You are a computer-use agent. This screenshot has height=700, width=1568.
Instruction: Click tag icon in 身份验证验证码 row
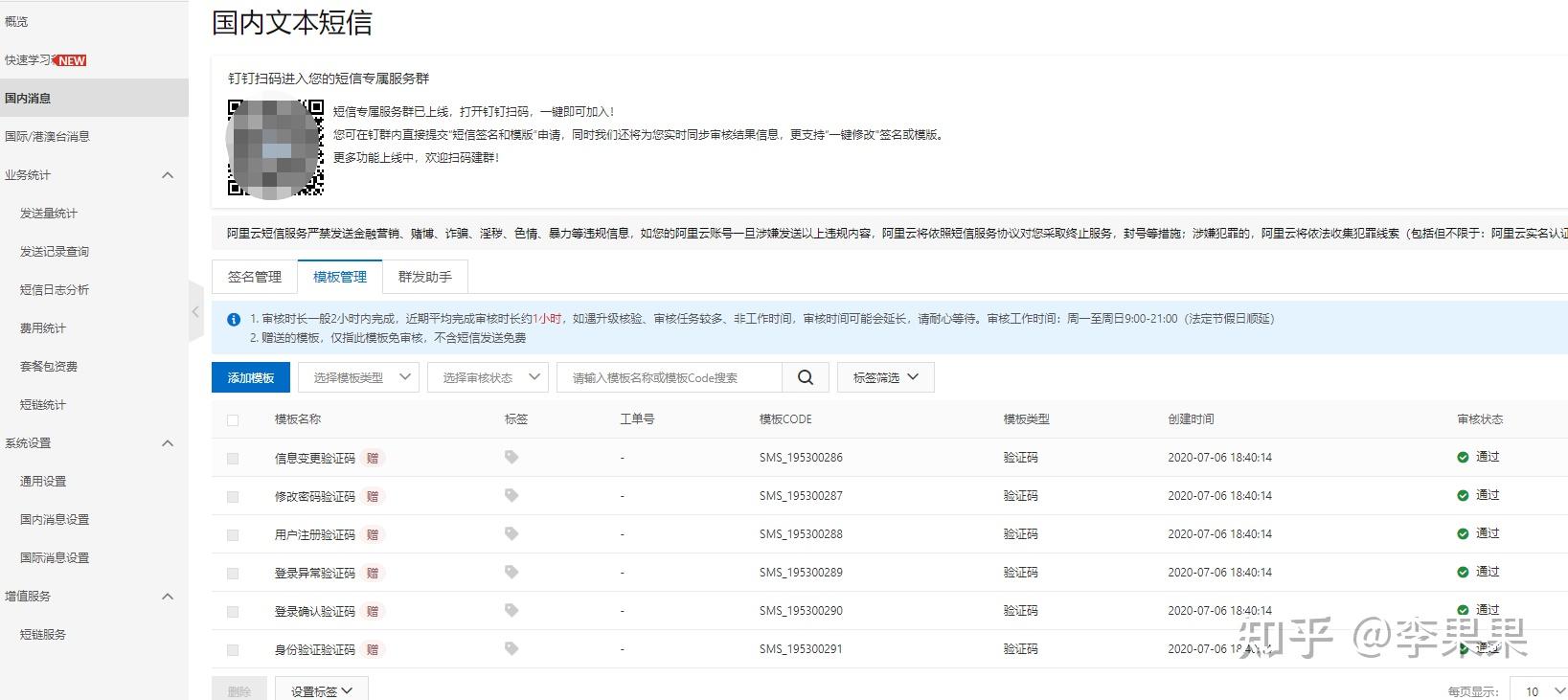(x=511, y=649)
